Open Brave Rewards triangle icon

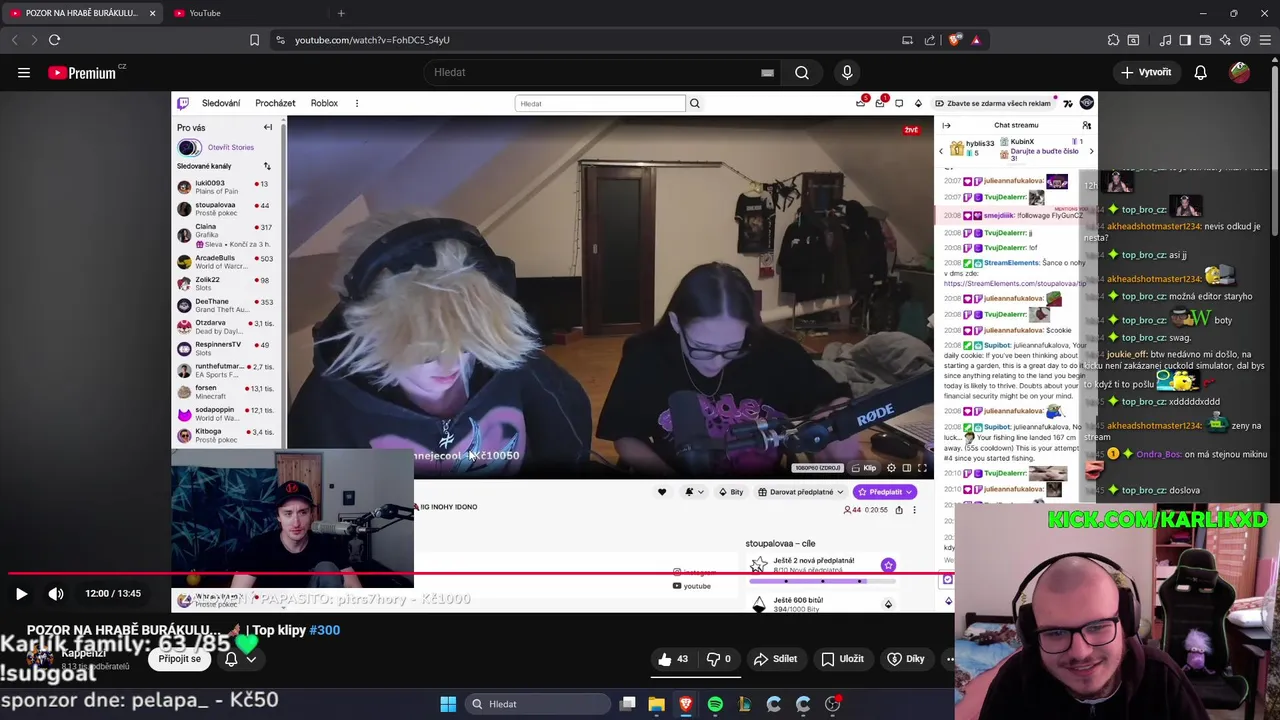click(976, 40)
